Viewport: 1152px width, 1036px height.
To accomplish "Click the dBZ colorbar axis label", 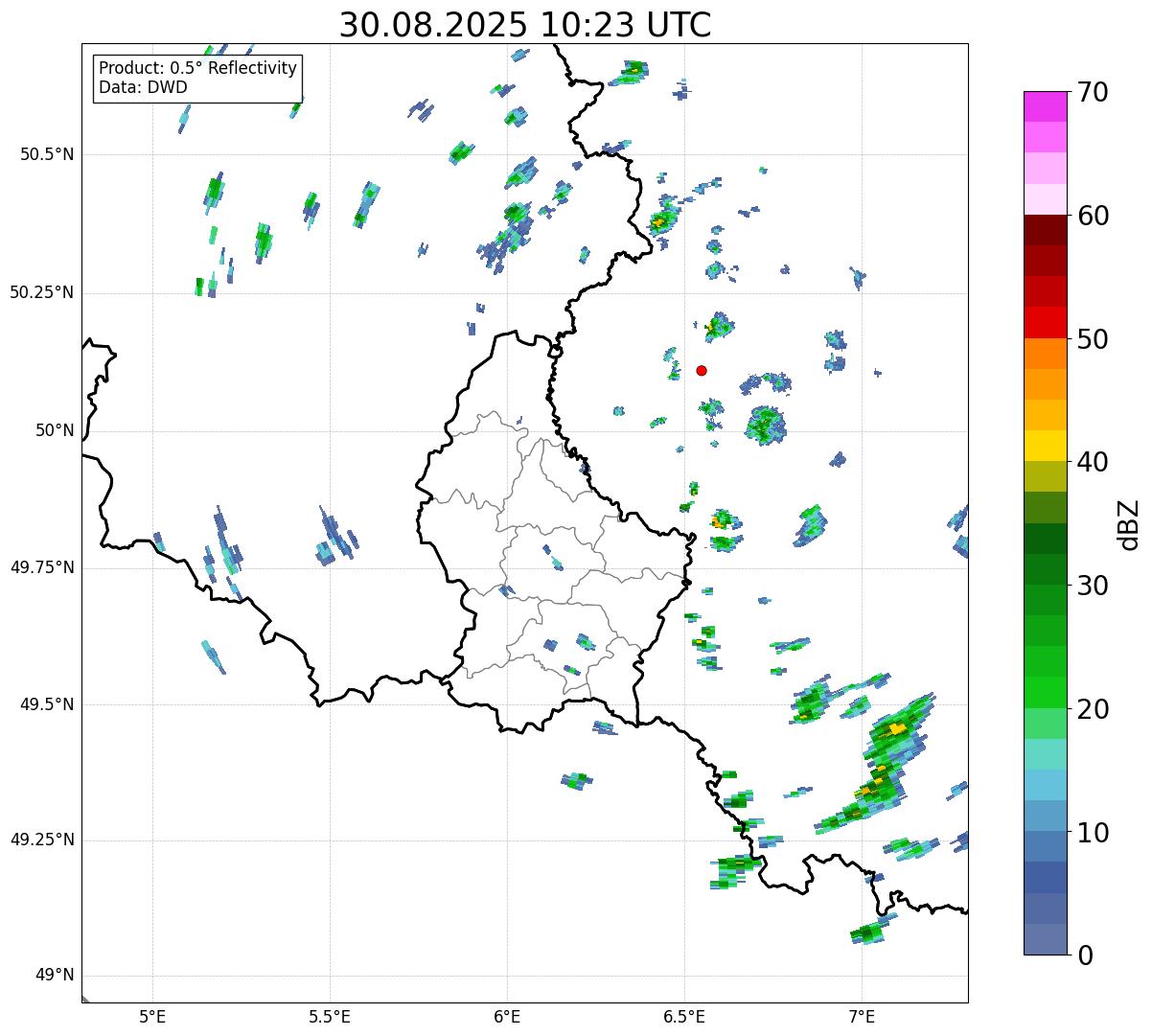I will click(1131, 524).
